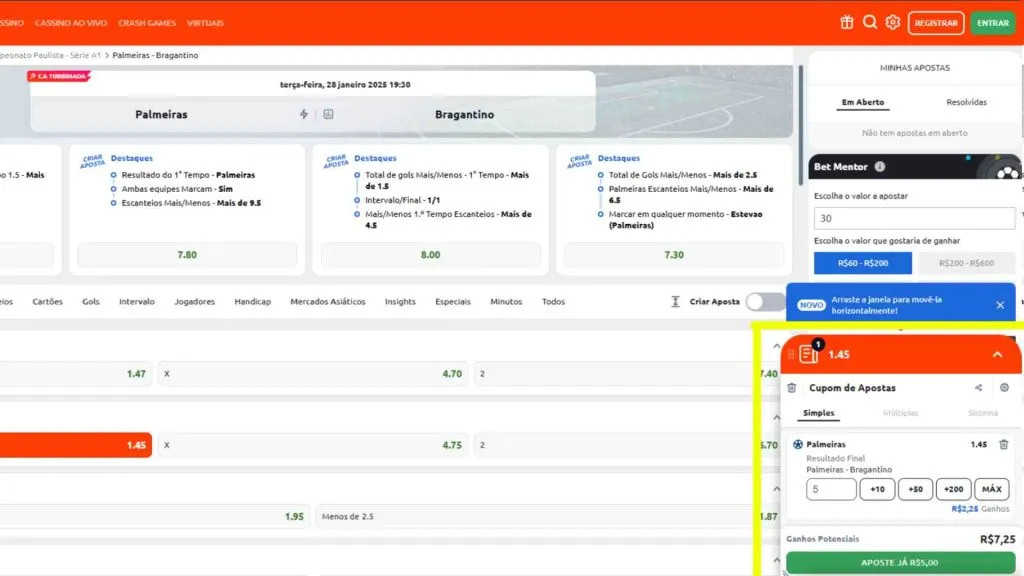Click the Bet Mentor stake amount field
The image size is (1024, 576).
pyautogui.click(x=912, y=218)
